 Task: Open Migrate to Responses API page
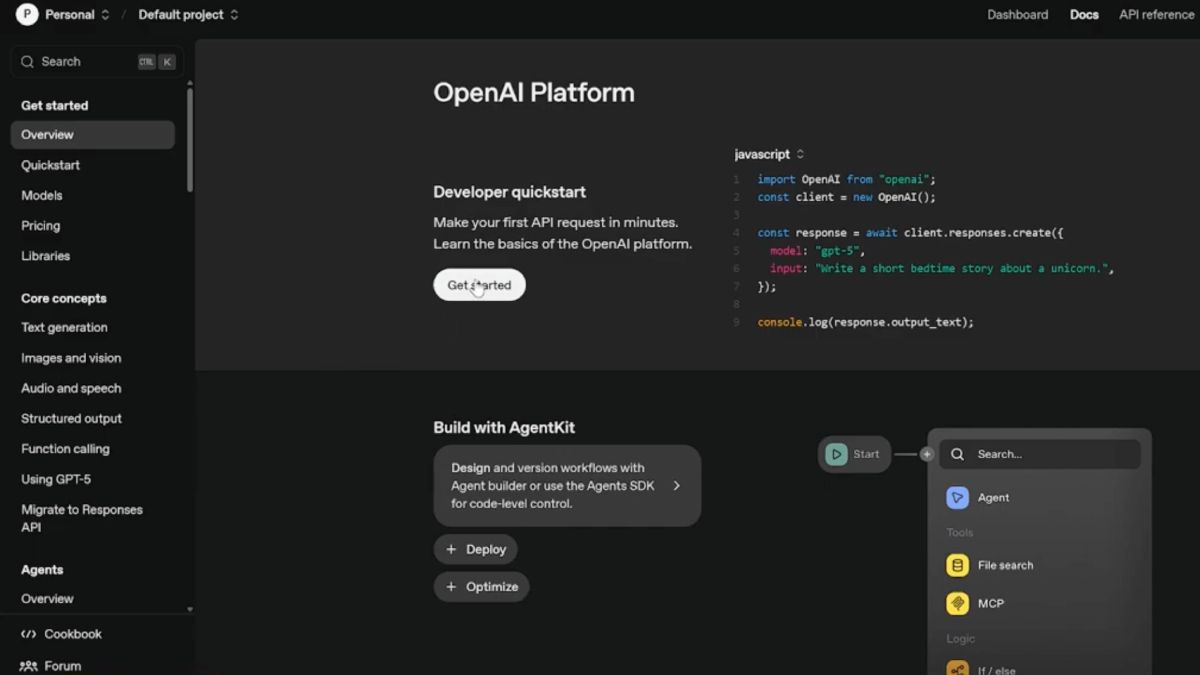[x=82, y=518]
